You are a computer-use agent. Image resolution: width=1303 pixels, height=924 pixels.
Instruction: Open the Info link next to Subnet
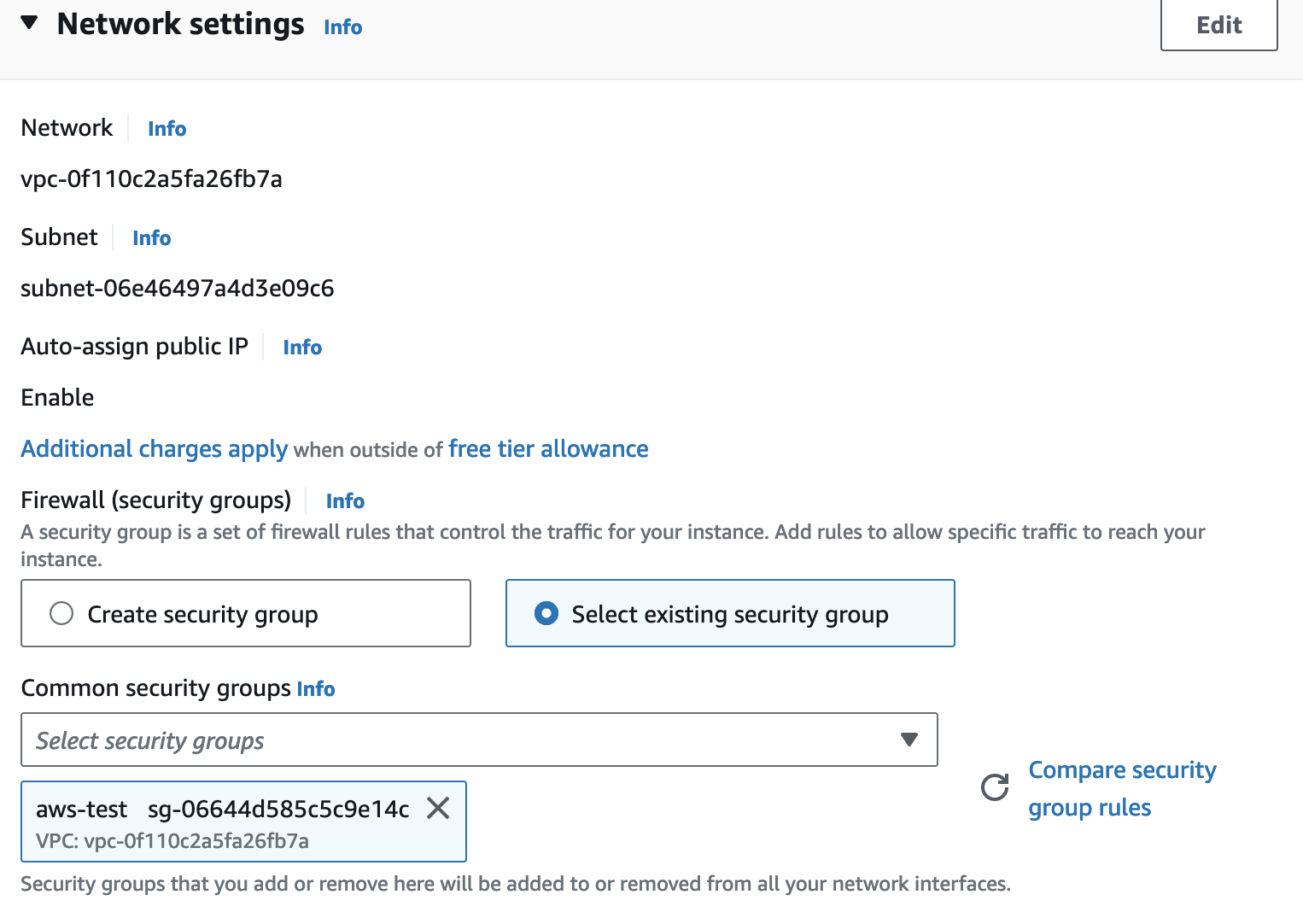(x=151, y=238)
